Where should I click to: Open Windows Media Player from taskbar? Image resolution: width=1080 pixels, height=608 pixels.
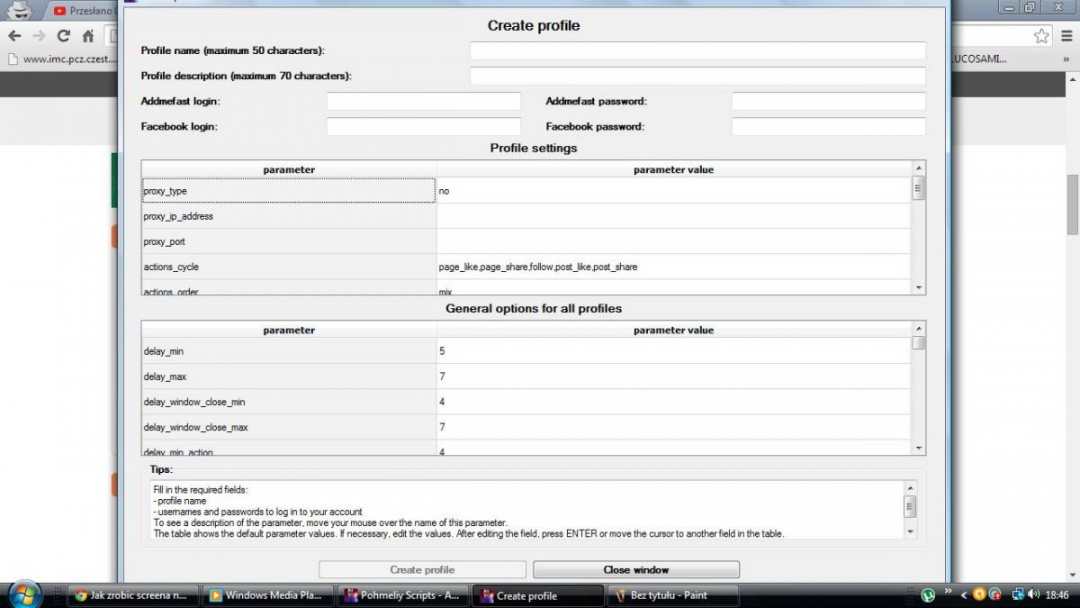pyautogui.click(x=268, y=595)
